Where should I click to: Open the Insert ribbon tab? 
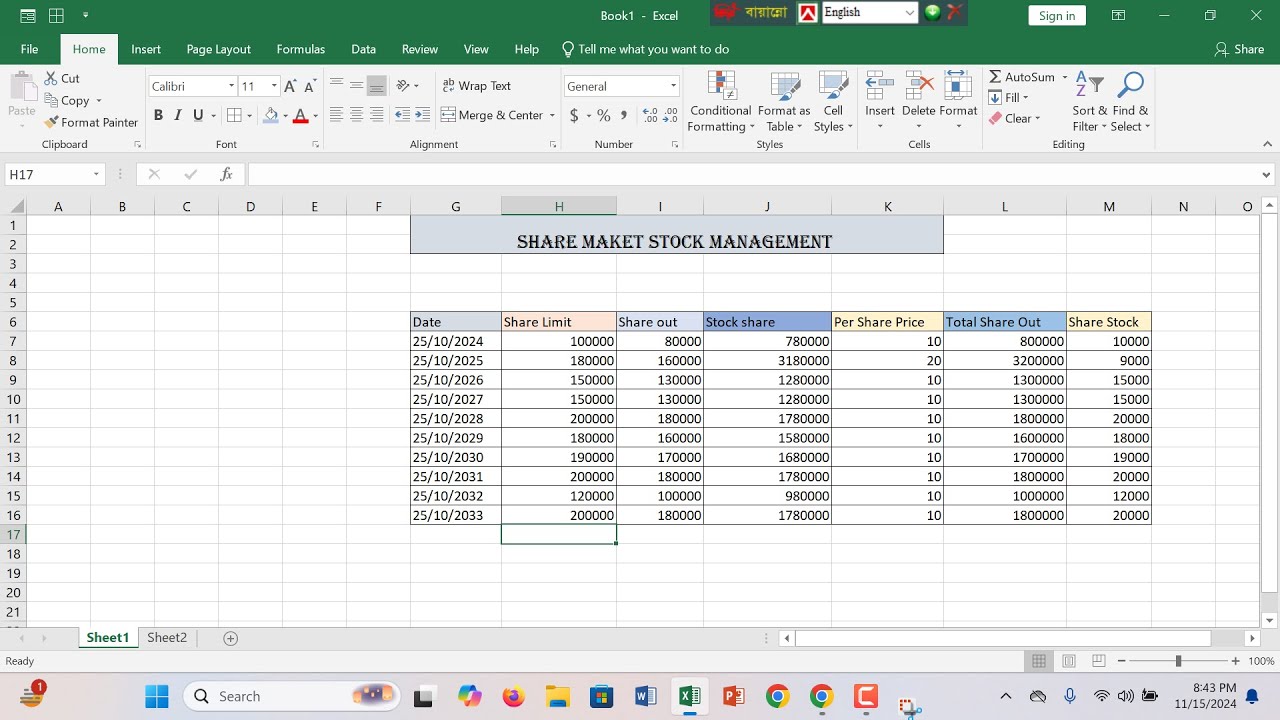[146, 49]
